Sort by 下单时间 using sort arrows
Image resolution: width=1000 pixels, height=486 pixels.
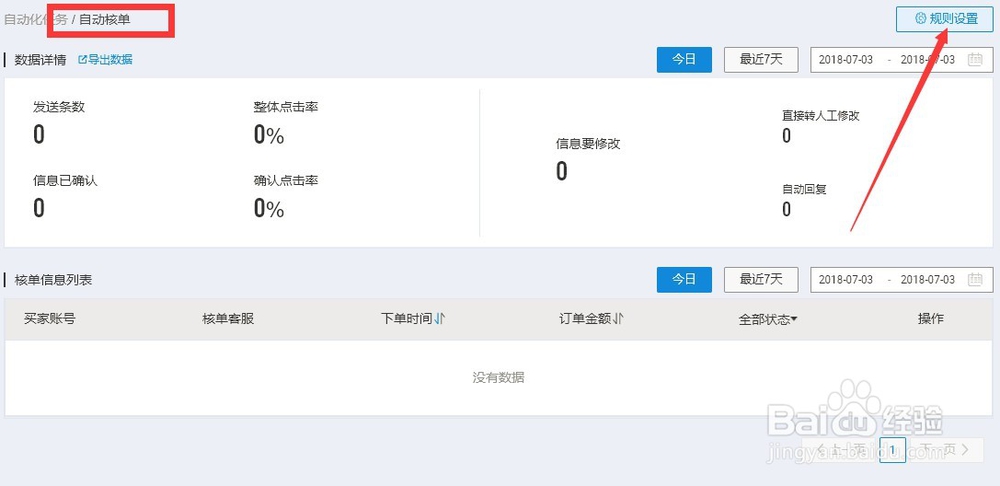[440, 319]
